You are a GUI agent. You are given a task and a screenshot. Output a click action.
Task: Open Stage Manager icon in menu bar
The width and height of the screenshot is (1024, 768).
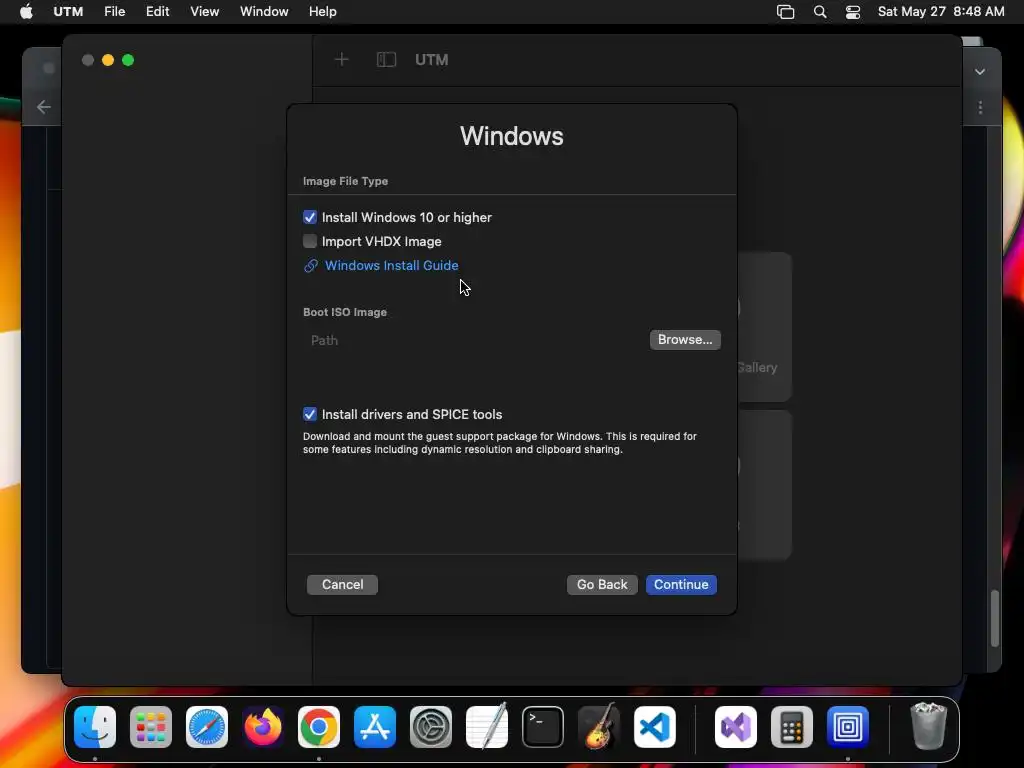point(785,12)
